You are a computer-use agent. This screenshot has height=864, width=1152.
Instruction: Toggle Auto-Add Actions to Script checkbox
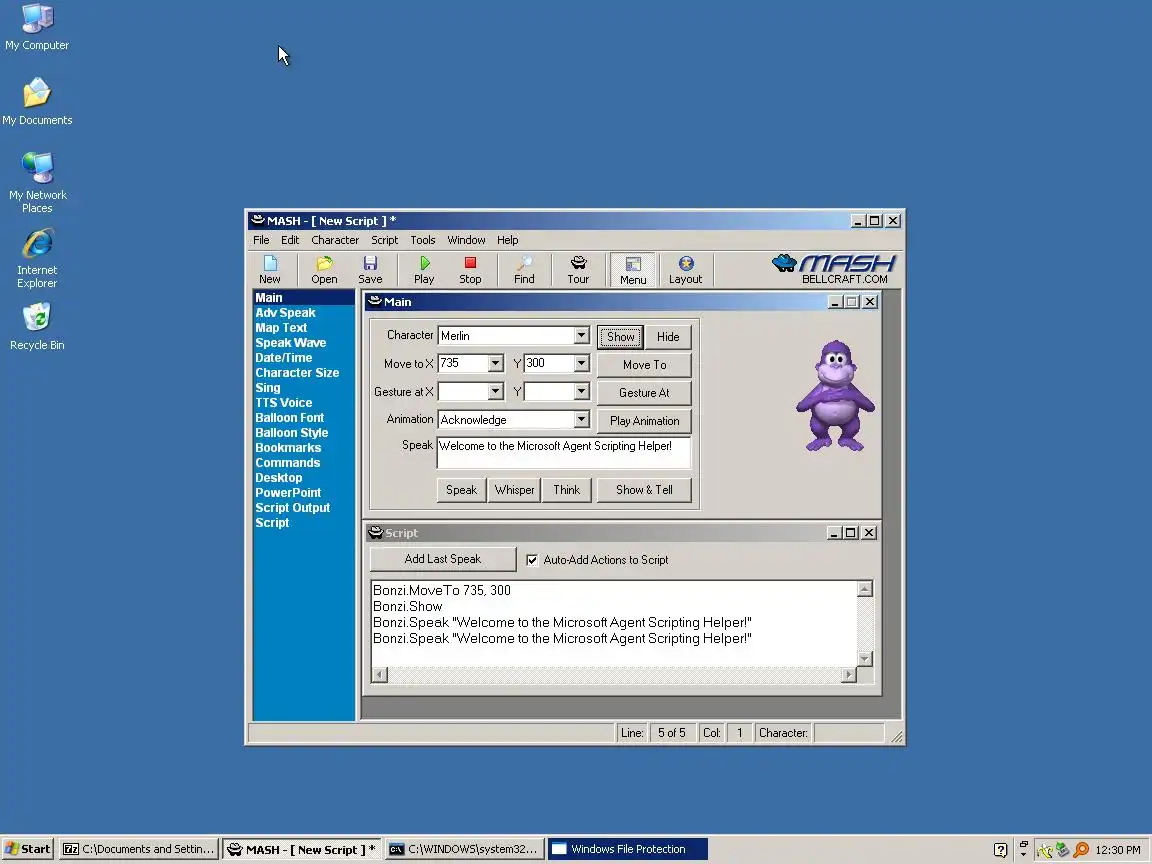[532, 560]
